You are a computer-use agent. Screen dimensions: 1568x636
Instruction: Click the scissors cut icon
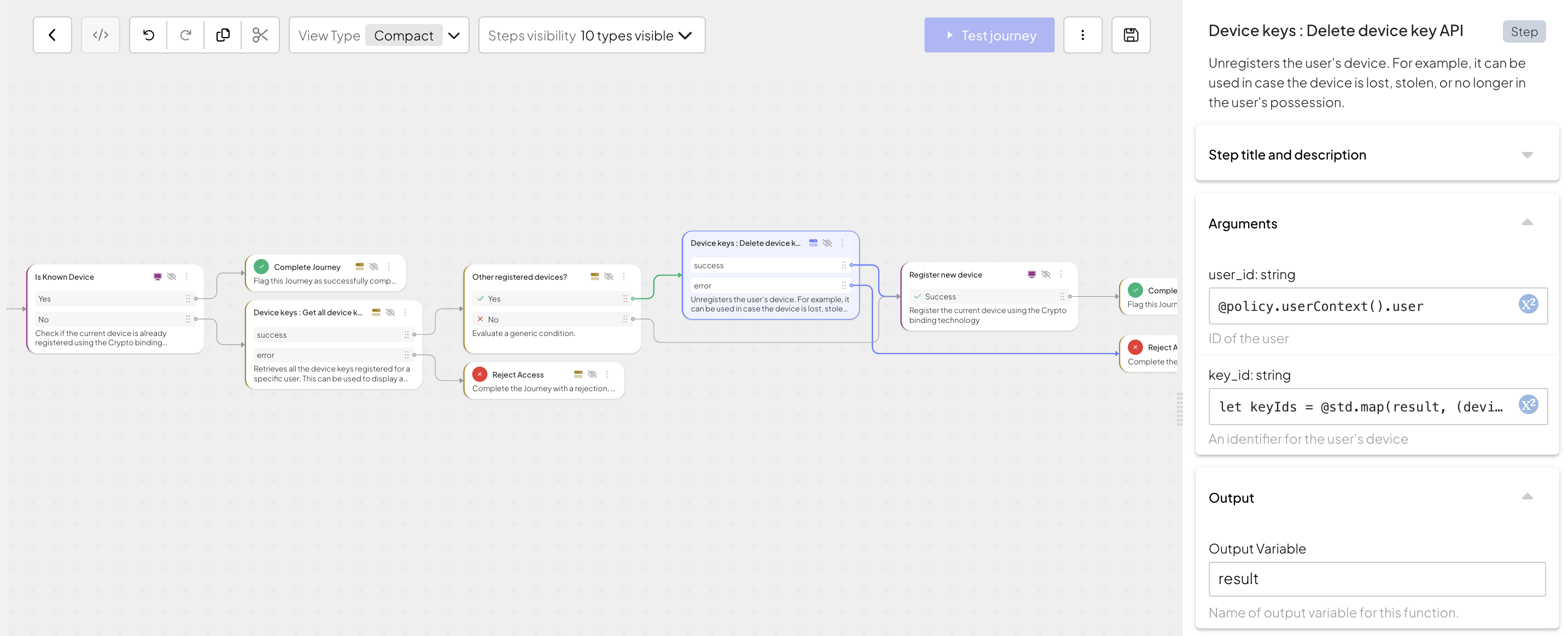pos(260,36)
